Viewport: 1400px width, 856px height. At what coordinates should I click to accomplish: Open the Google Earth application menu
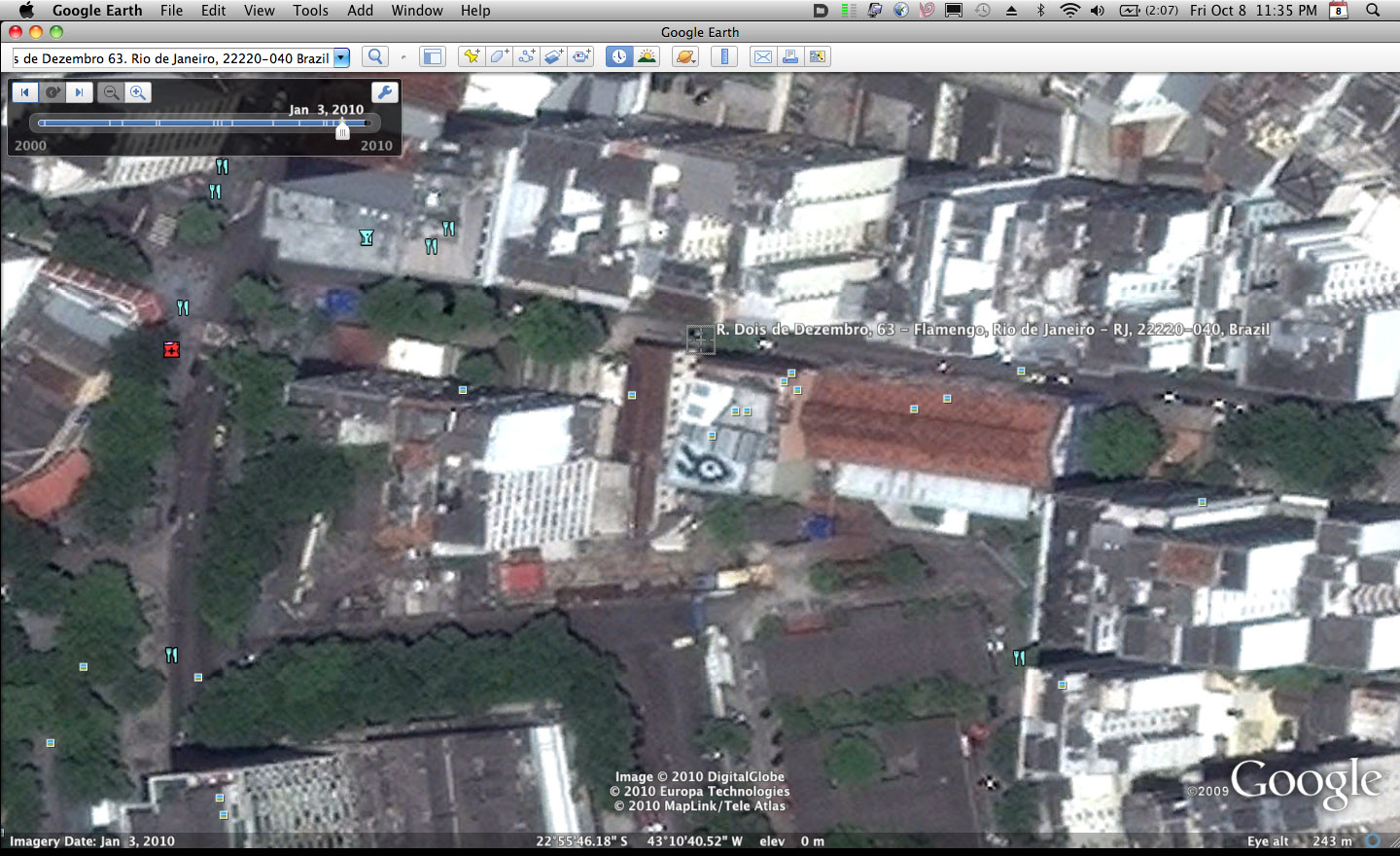[97, 10]
